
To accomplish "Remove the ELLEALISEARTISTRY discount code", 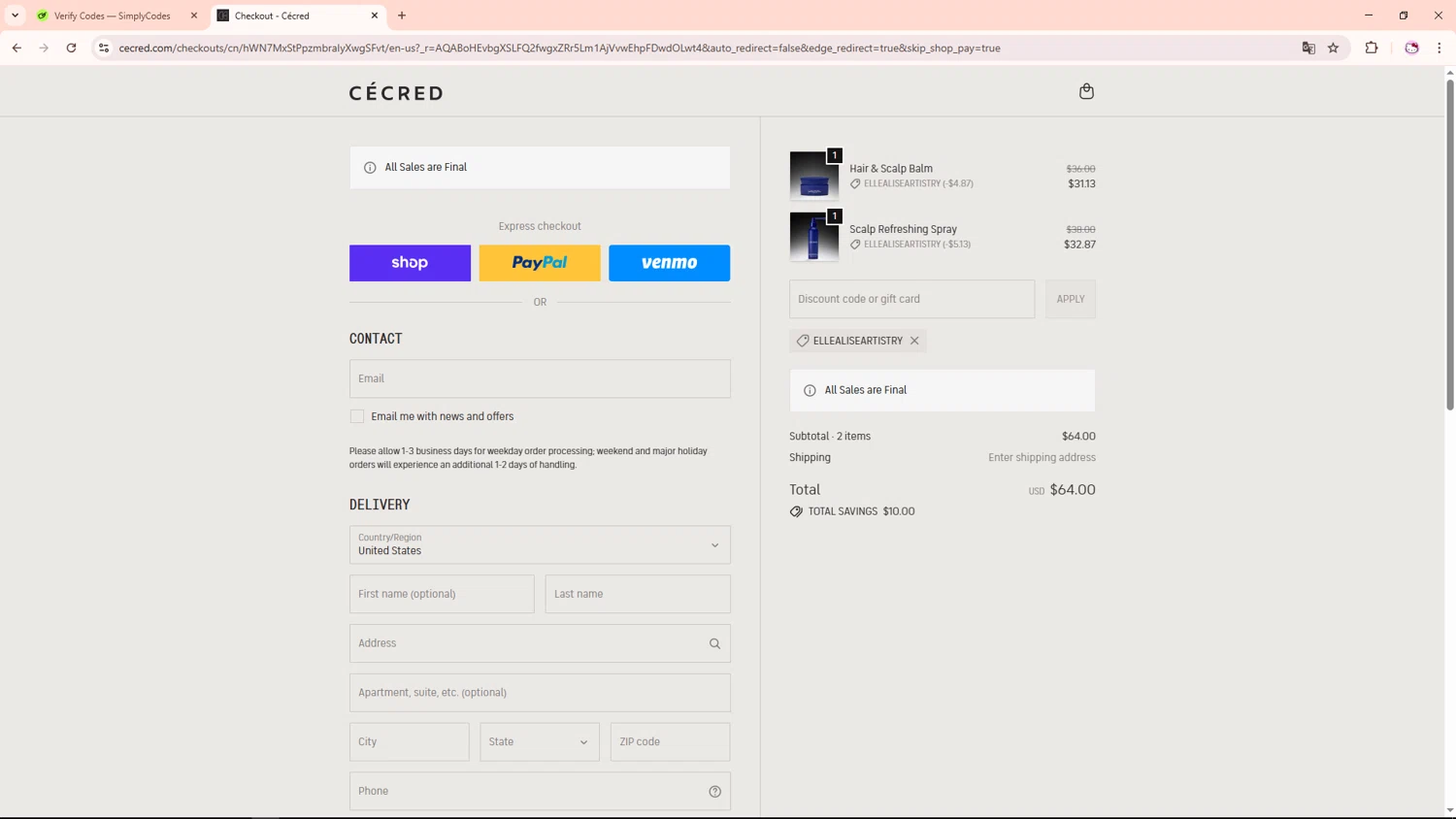I will pos(914,341).
